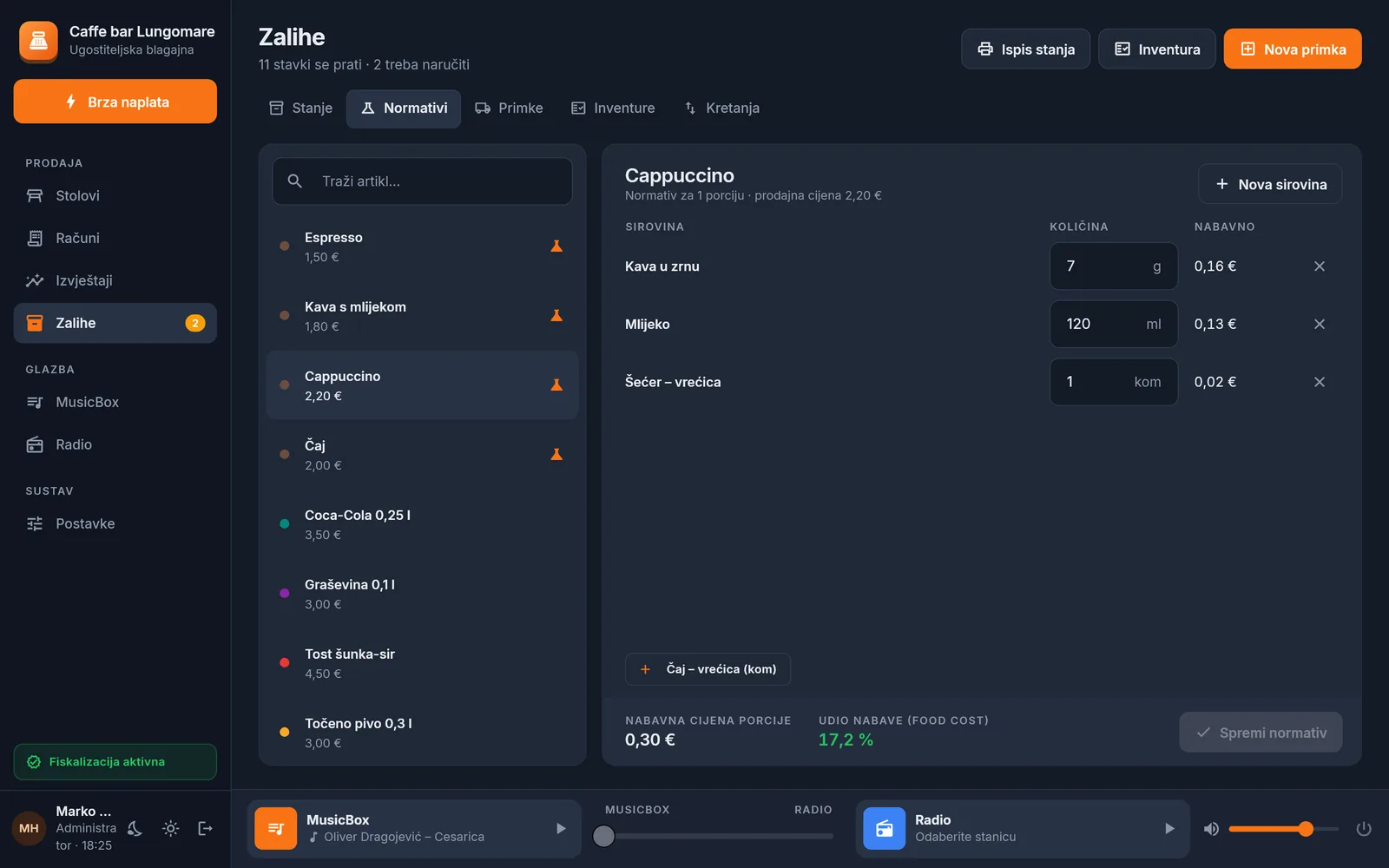Add the suggested Čaj – vrećica (kom) ingredient

(708, 669)
